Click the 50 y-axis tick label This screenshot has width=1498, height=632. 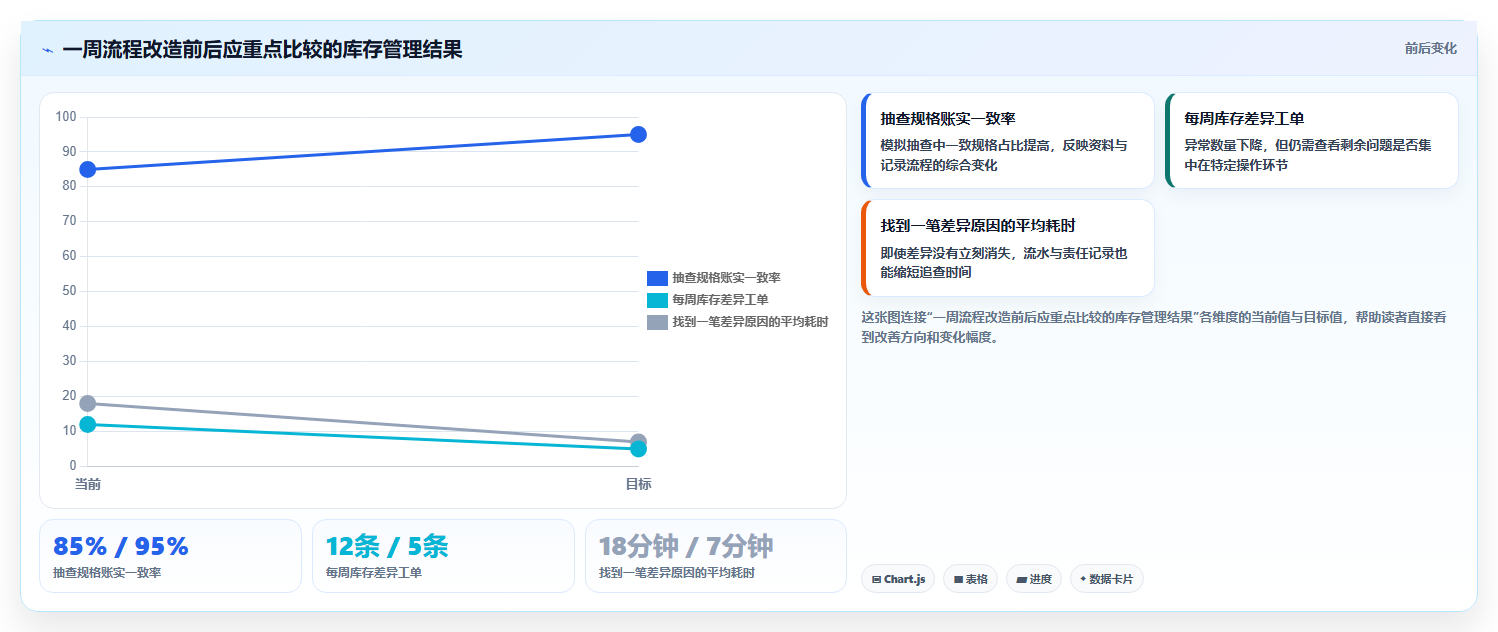(x=69, y=291)
